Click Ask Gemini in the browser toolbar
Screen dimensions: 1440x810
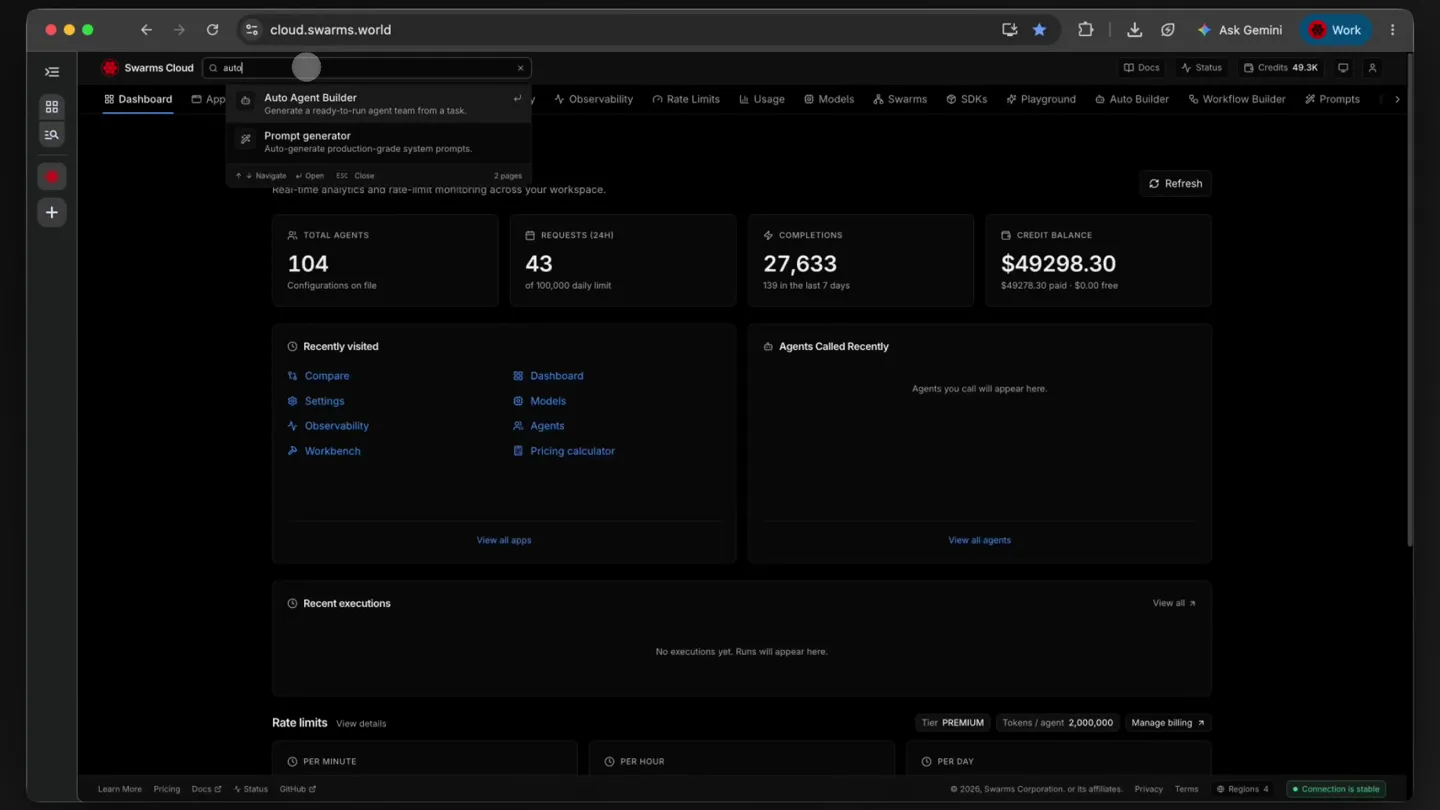[1240, 30]
